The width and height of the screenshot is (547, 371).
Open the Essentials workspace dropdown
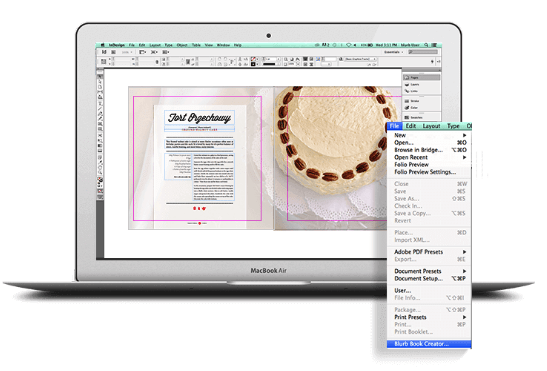pyautogui.click(x=394, y=52)
